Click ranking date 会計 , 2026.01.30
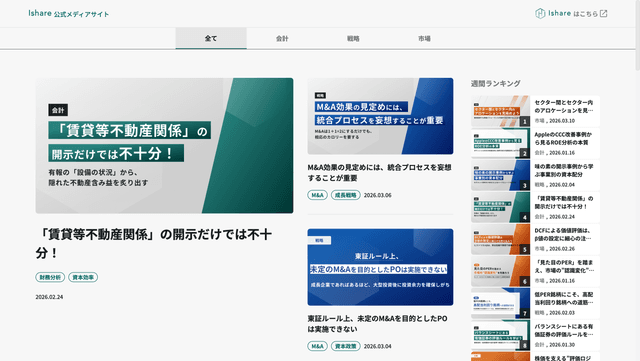640x361 pixels. pos(555,345)
